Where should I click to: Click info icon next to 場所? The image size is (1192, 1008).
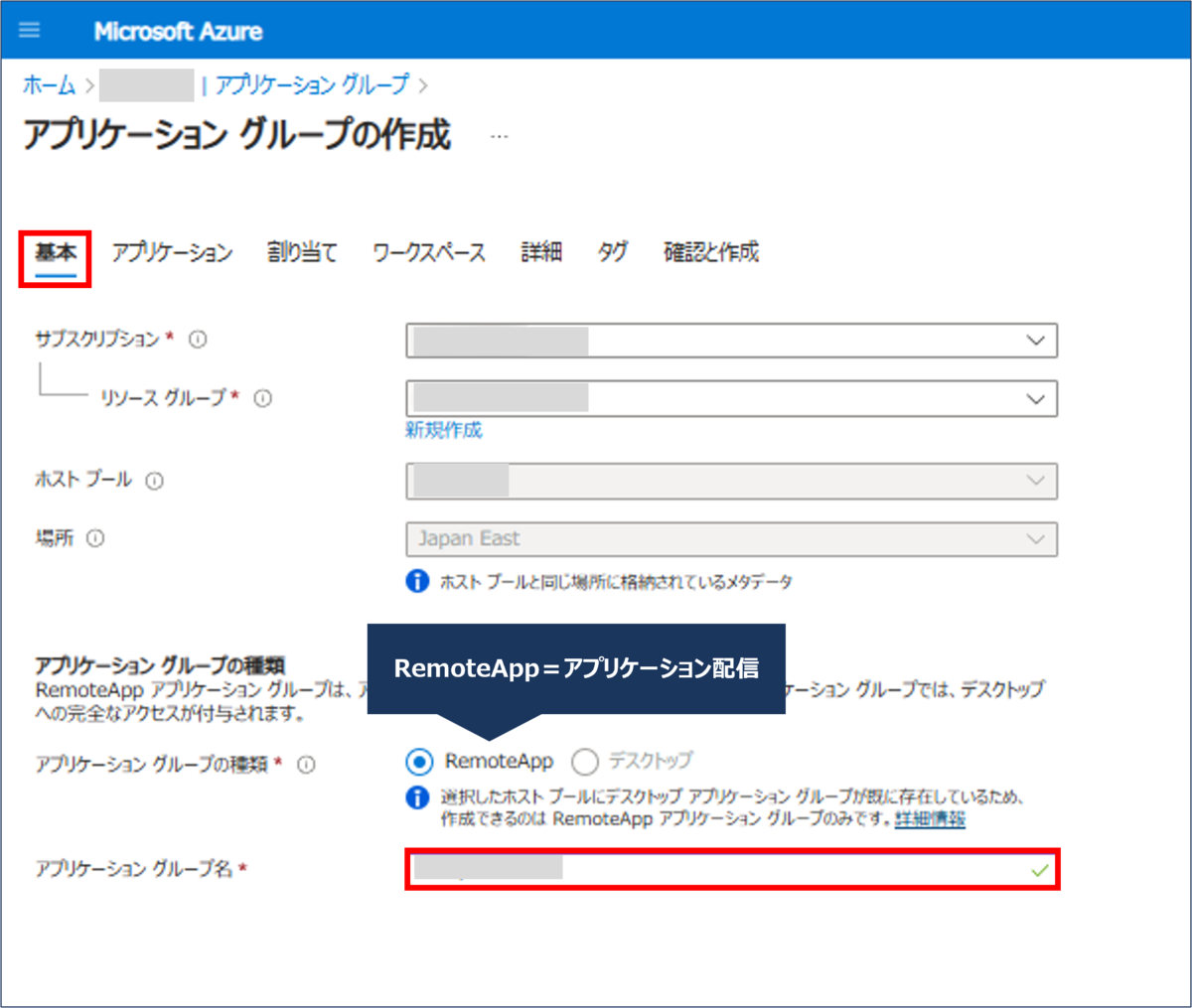coord(95,538)
